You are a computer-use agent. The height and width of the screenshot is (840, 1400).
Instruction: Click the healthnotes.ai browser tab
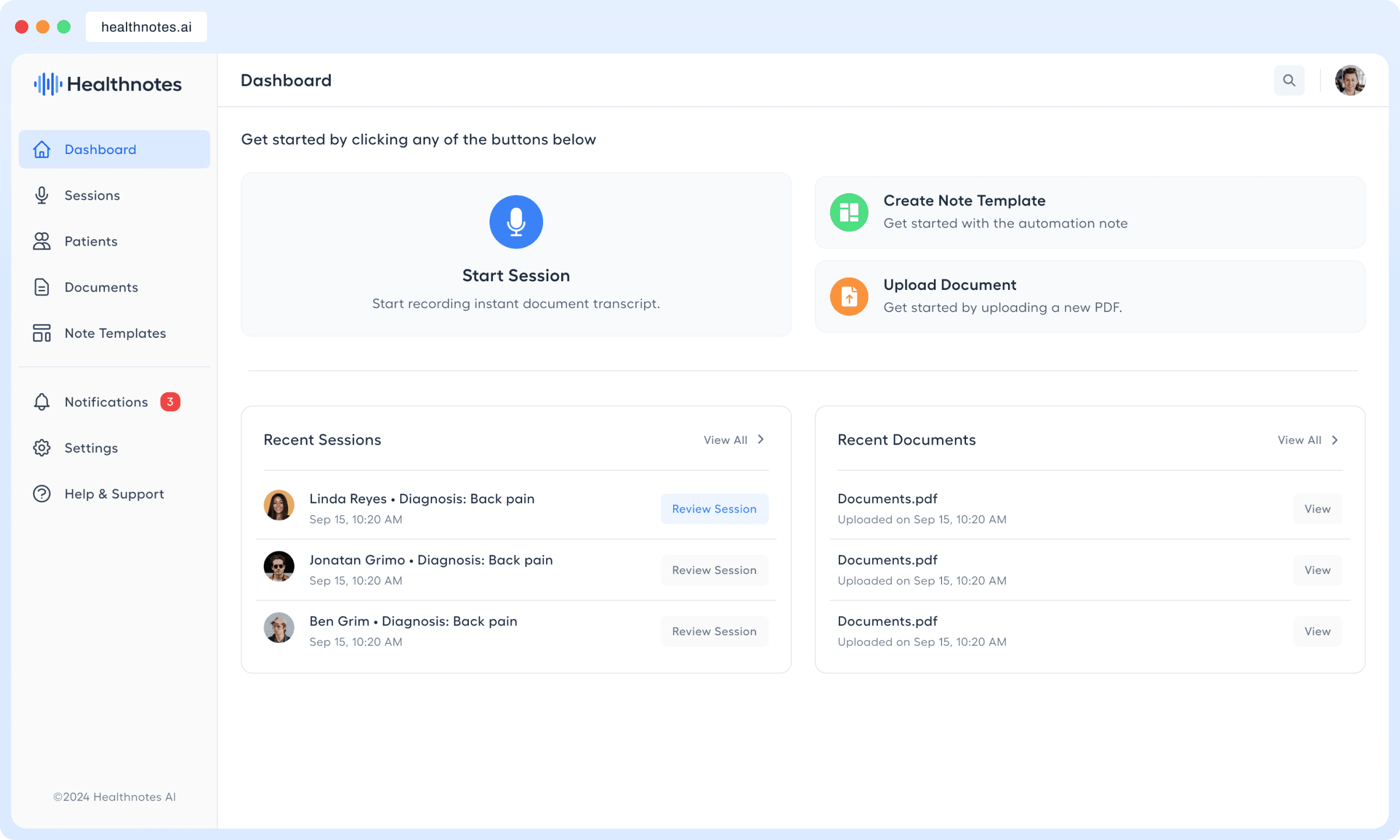pyautogui.click(x=146, y=27)
